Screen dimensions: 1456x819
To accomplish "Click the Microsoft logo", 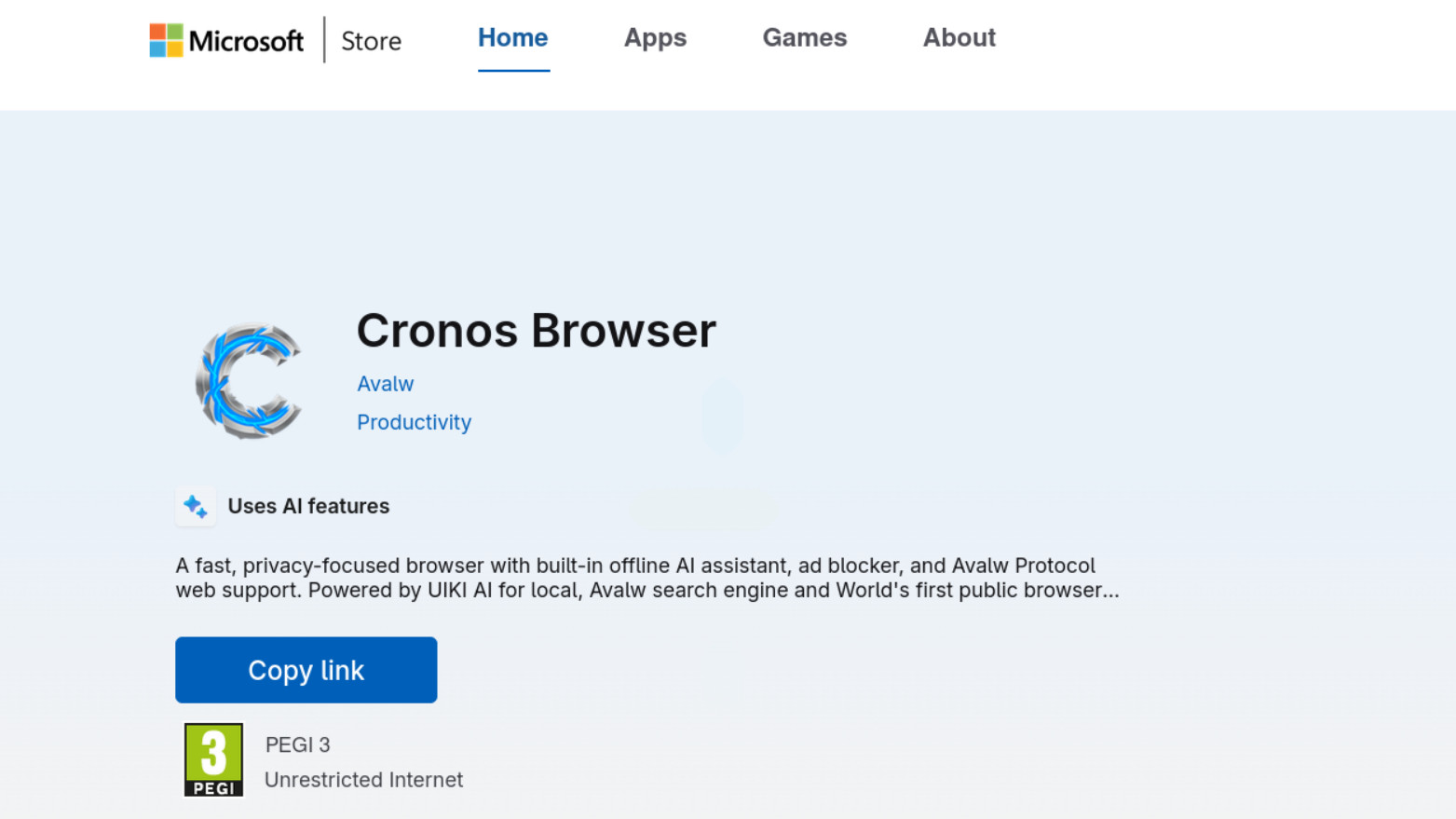I will [x=226, y=40].
